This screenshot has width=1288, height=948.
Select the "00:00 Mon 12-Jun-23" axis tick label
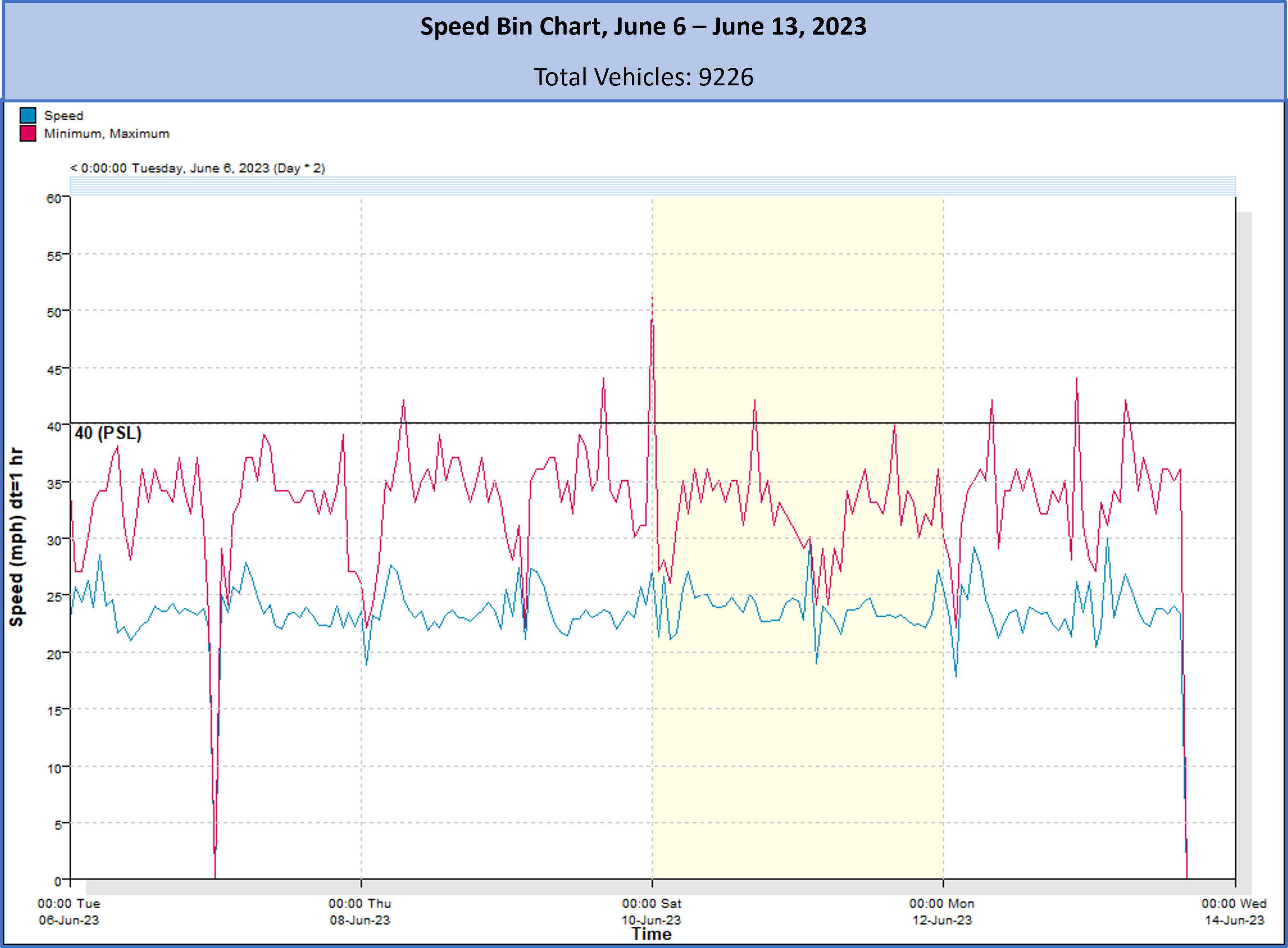click(942, 912)
